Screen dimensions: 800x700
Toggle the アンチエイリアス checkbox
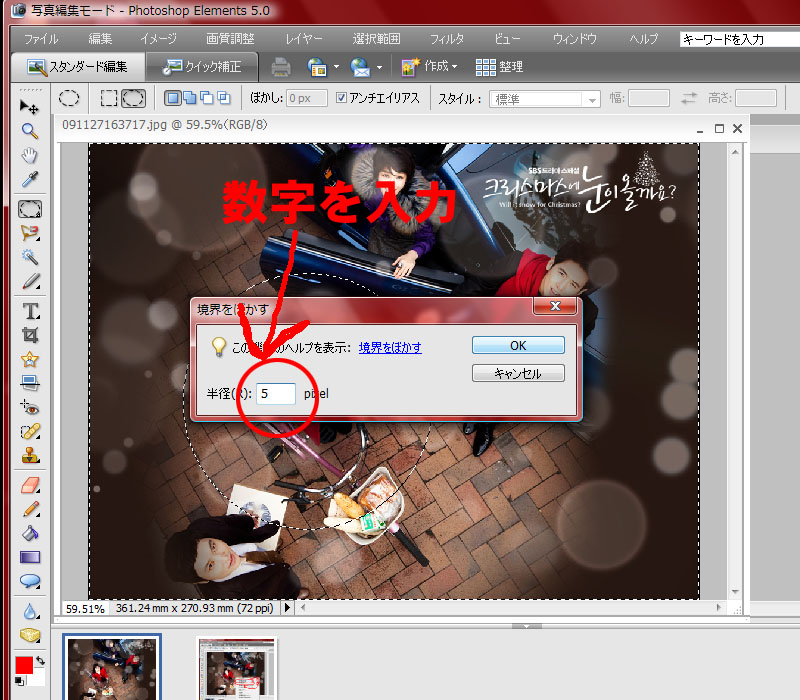341,97
